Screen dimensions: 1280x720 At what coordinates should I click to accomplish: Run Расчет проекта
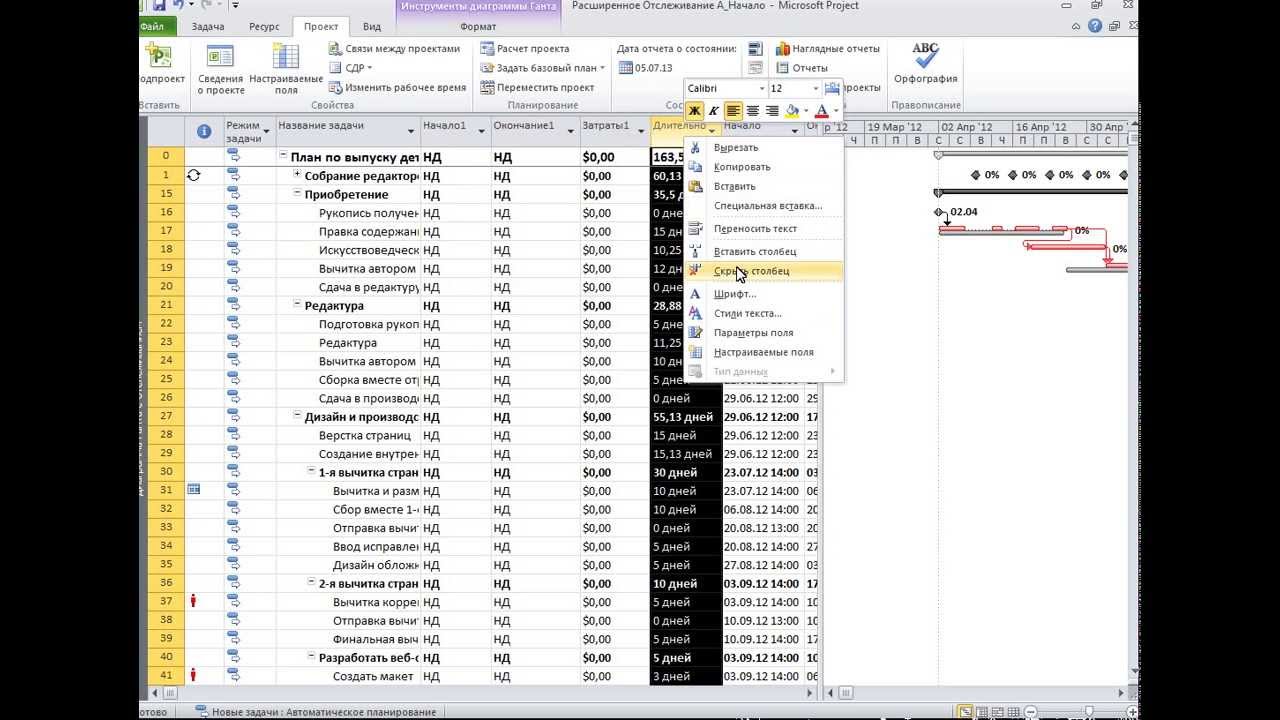point(524,48)
